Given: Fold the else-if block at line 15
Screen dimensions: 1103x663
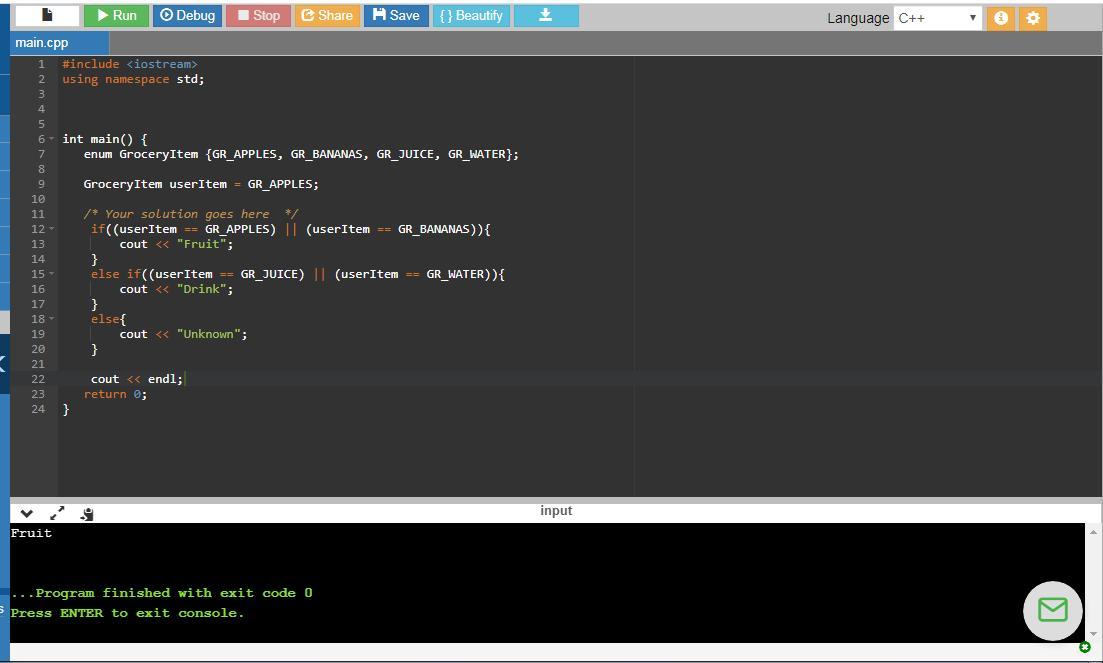Looking at the screenshot, I should coord(52,274).
